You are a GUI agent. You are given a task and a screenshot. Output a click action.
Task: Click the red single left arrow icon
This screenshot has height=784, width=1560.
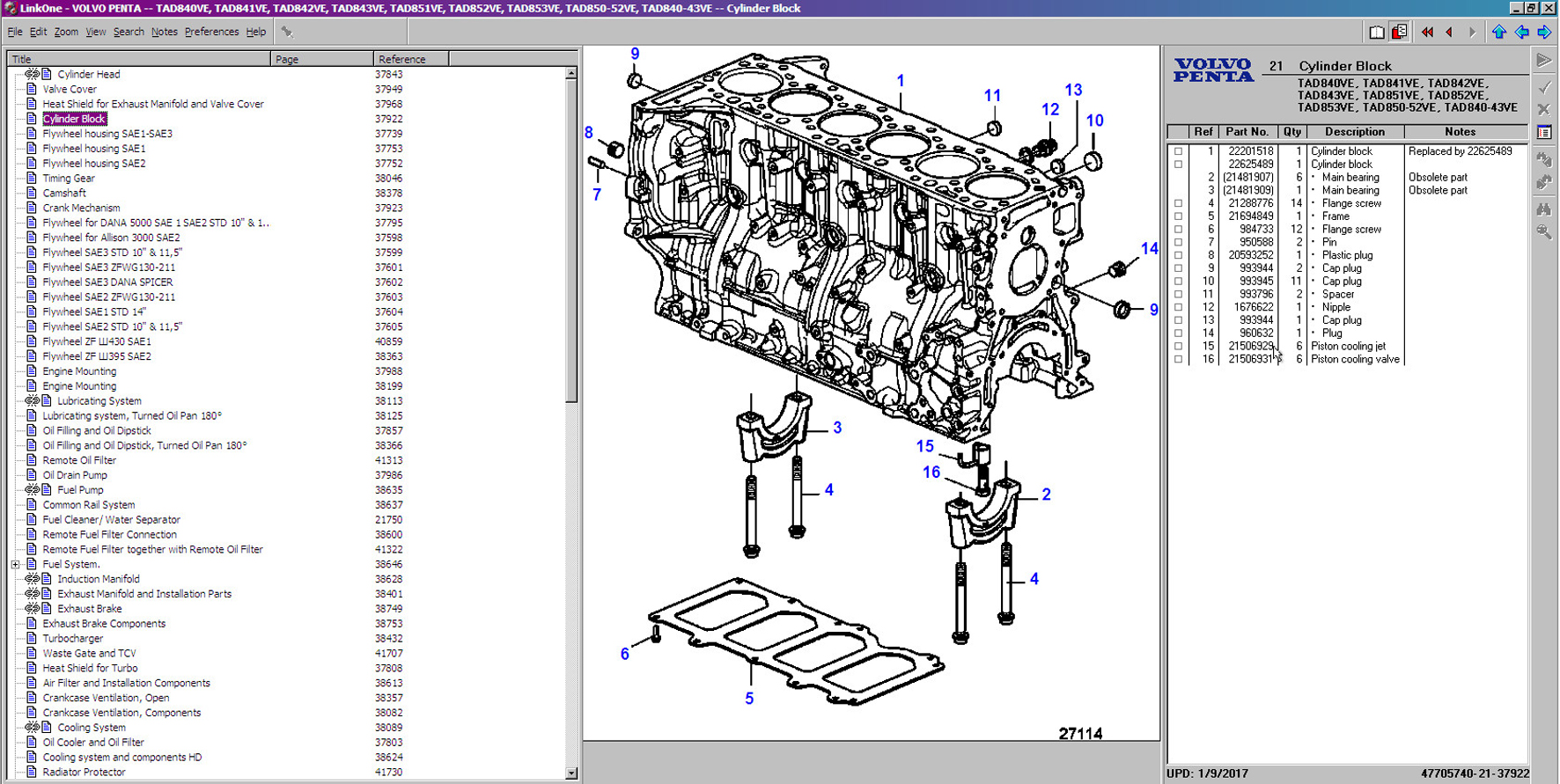coord(1449,33)
